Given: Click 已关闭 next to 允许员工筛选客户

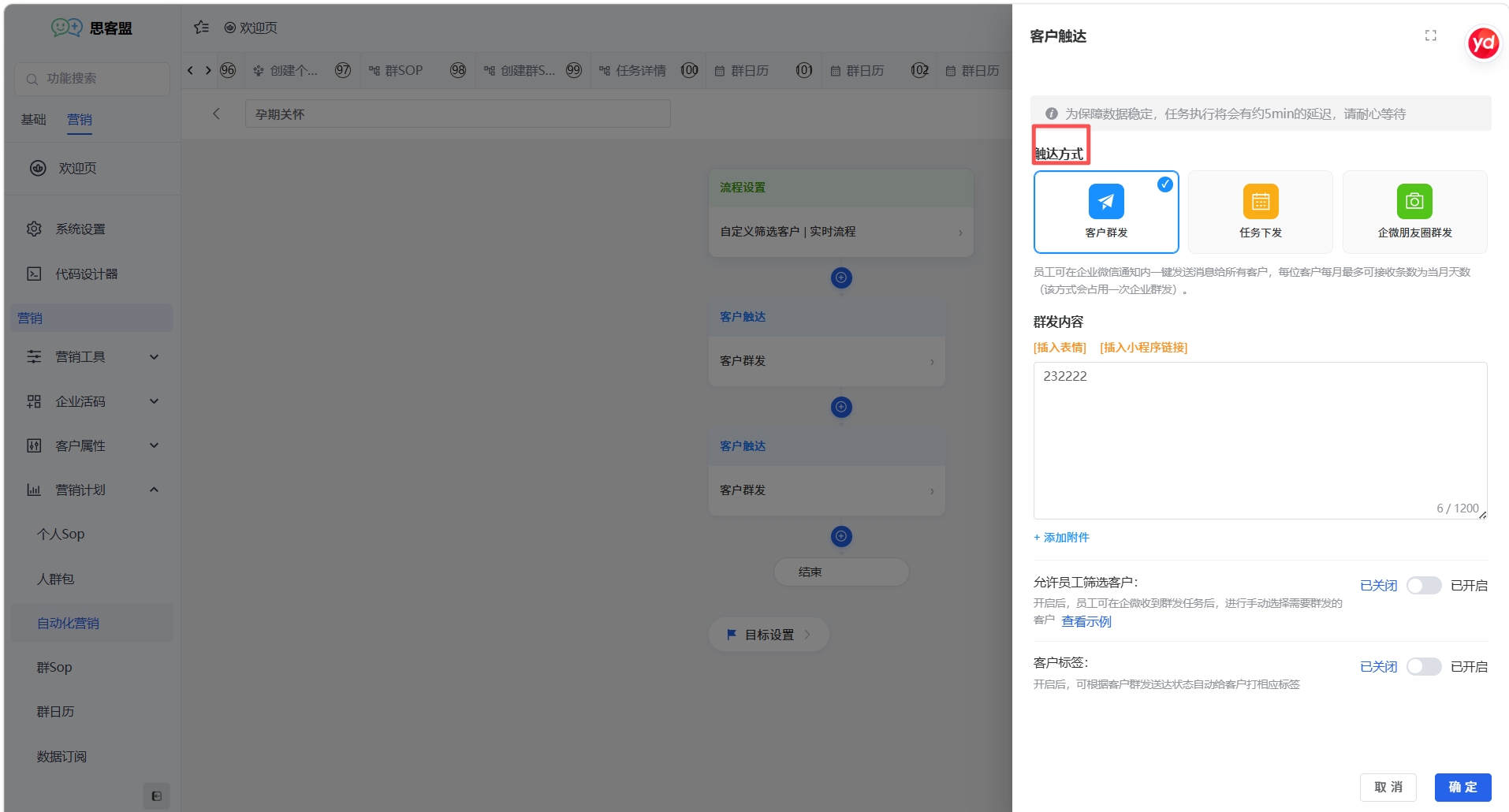Looking at the screenshot, I should tap(1378, 585).
